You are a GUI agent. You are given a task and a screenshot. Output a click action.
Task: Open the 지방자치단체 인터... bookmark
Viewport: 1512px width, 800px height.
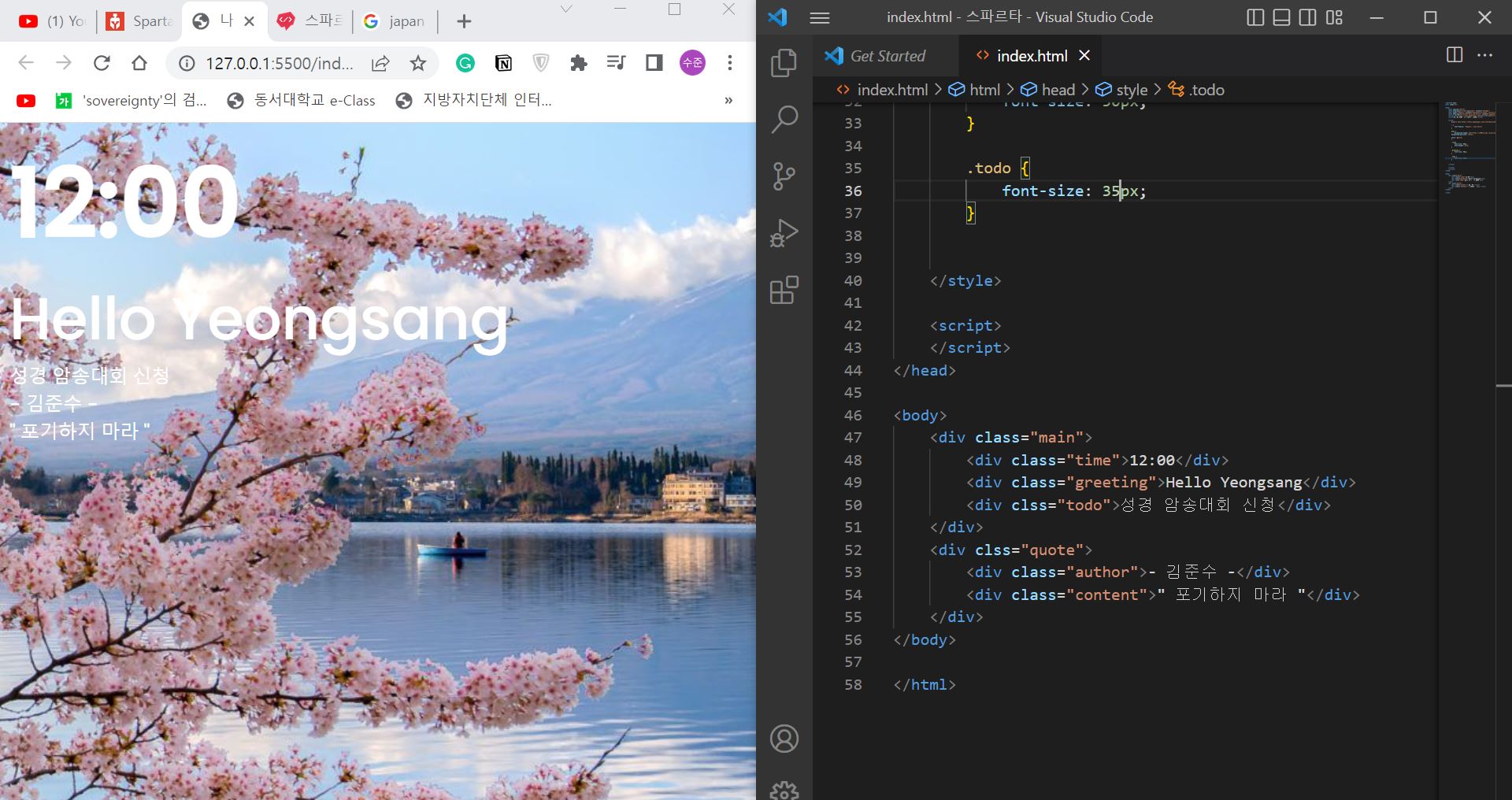coord(476,101)
